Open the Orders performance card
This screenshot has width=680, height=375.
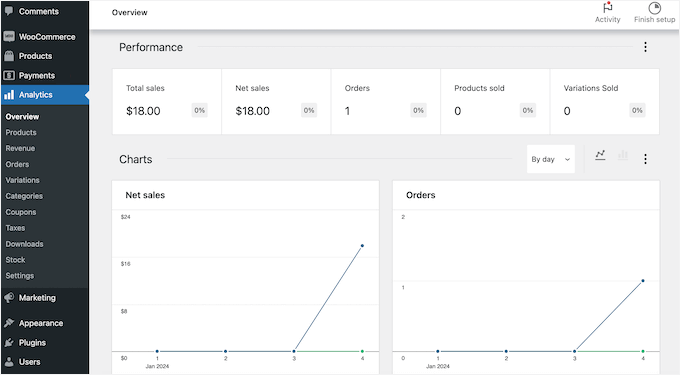(x=386, y=101)
